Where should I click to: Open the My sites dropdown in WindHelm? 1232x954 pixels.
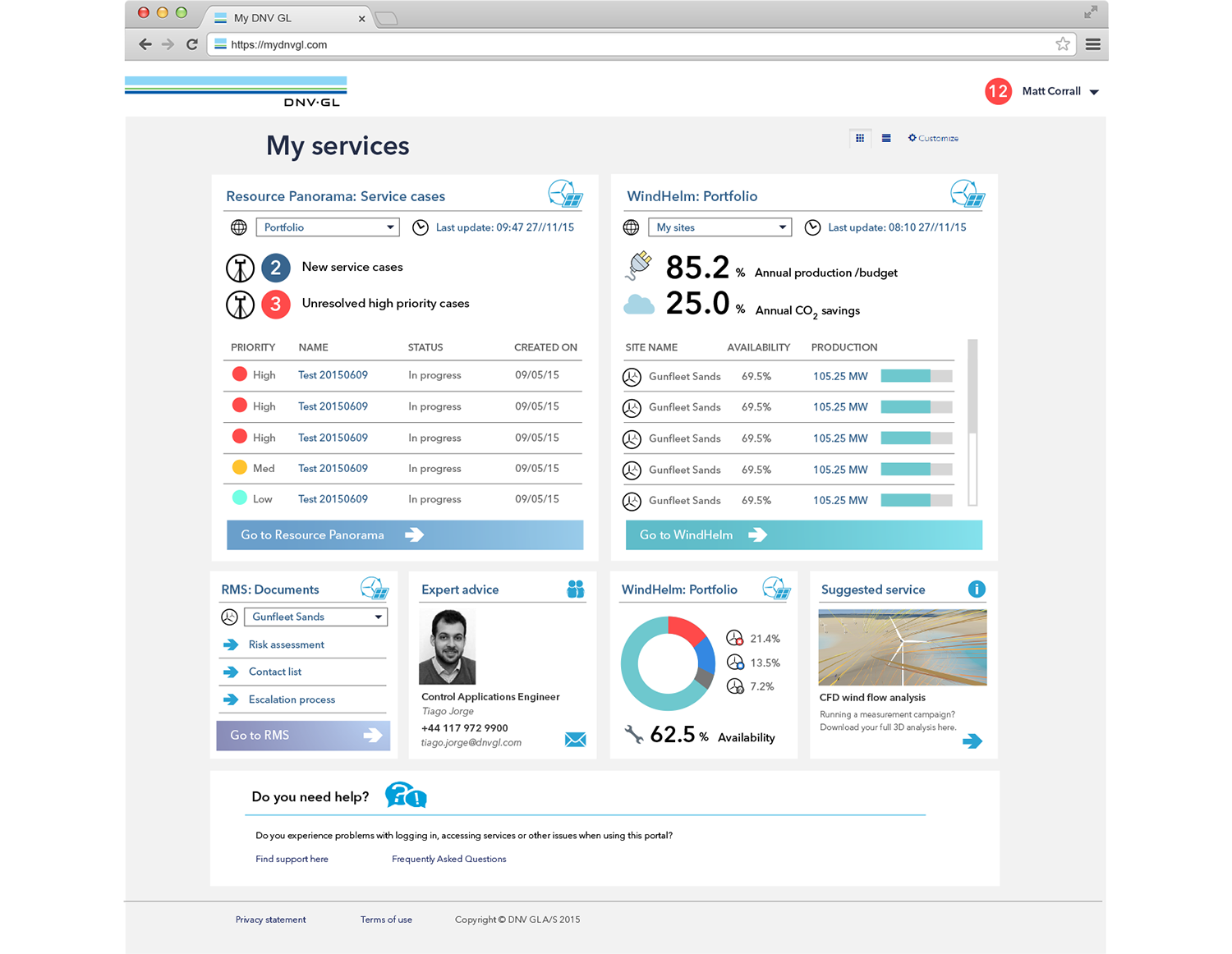tap(719, 227)
